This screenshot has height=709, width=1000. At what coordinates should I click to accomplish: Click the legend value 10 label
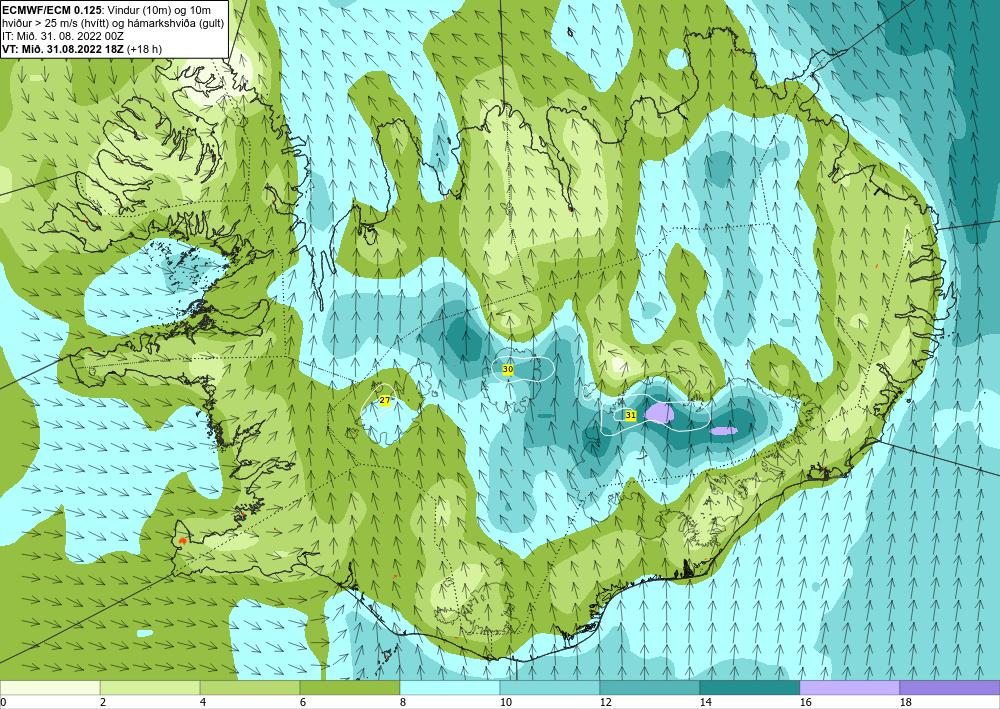click(506, 703)
